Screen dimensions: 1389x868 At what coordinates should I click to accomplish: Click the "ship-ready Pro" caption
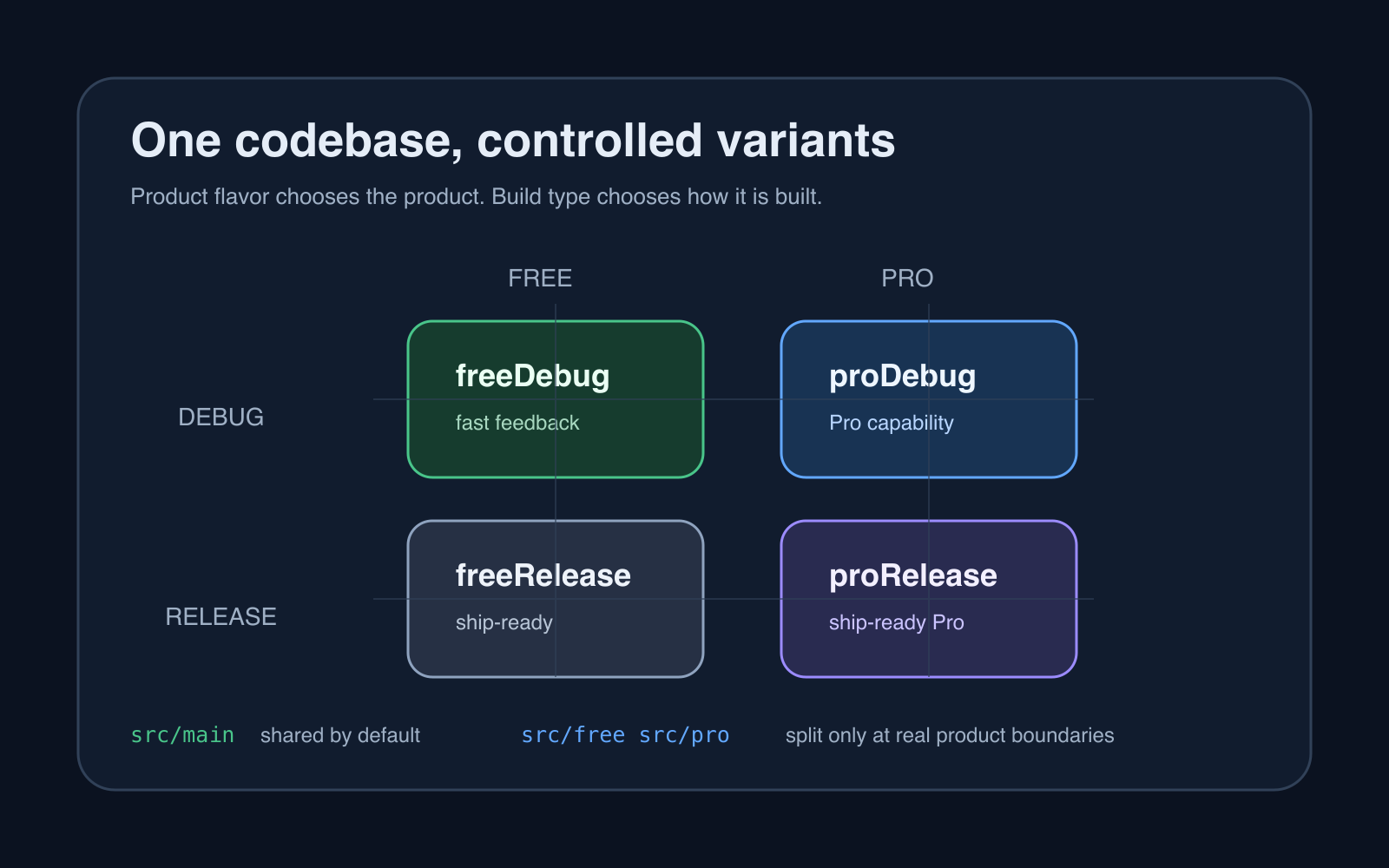click(x=897, y=622)
